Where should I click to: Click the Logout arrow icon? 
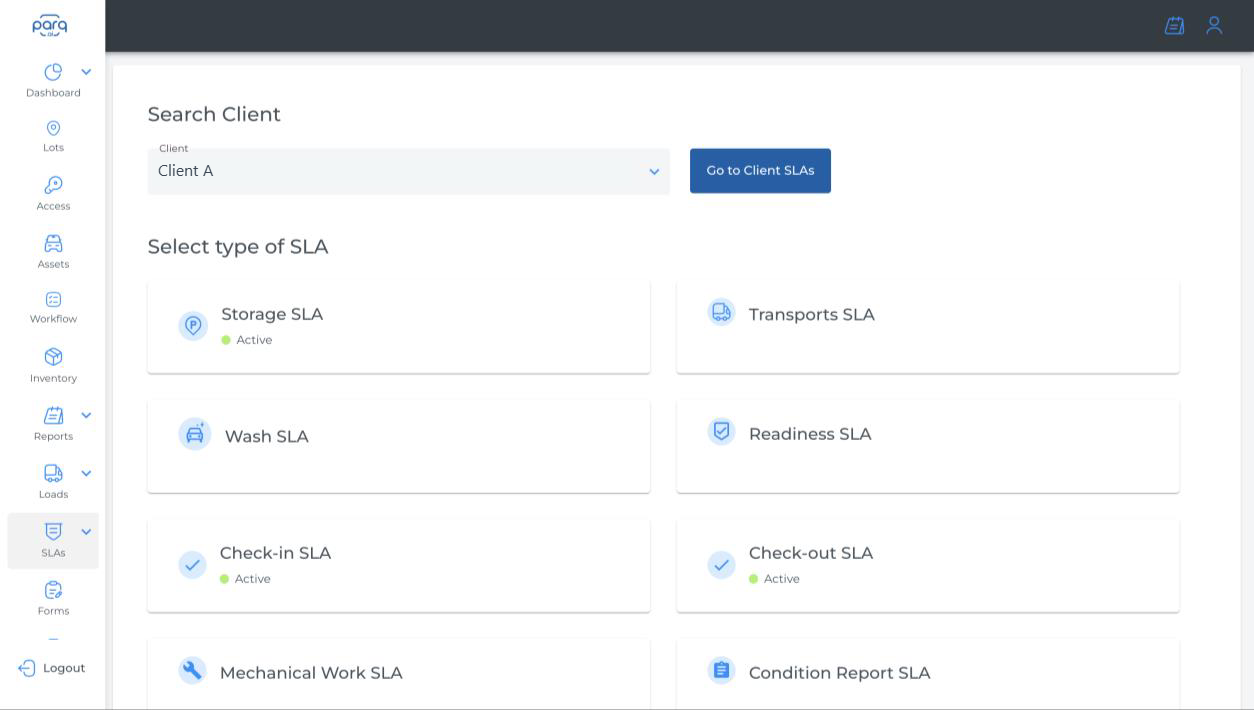pyautogui.click(x=27, y=668)
